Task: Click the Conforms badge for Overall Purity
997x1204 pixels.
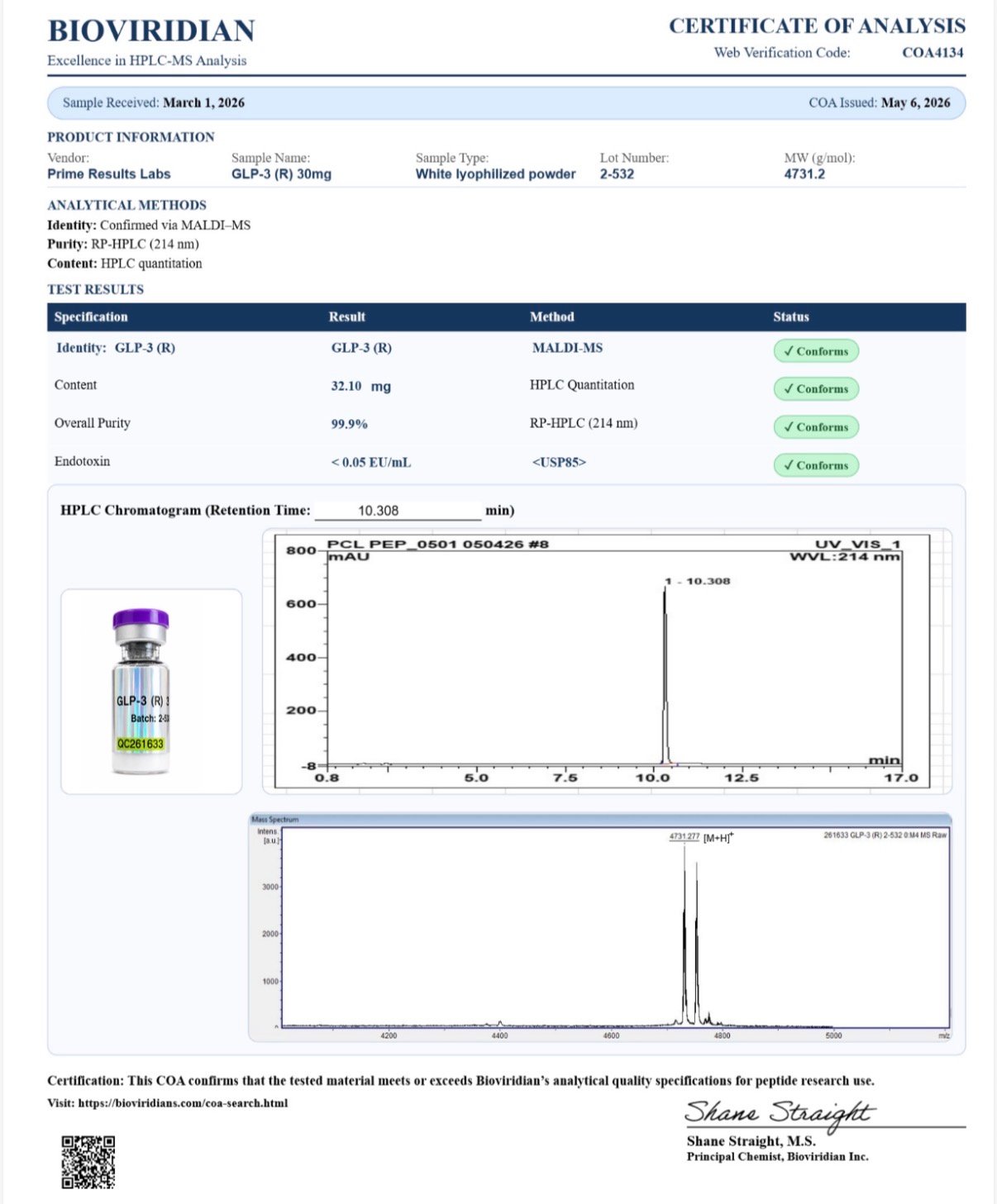Action: tap(816, 427)
